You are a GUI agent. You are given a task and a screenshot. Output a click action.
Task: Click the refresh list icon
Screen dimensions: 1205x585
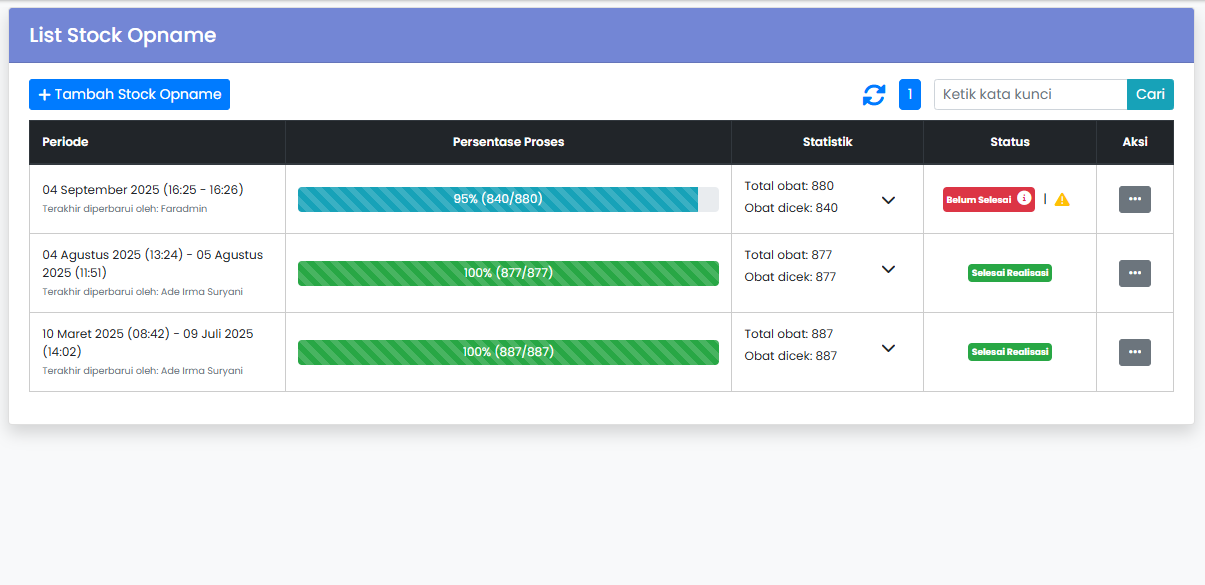(874, 95)
